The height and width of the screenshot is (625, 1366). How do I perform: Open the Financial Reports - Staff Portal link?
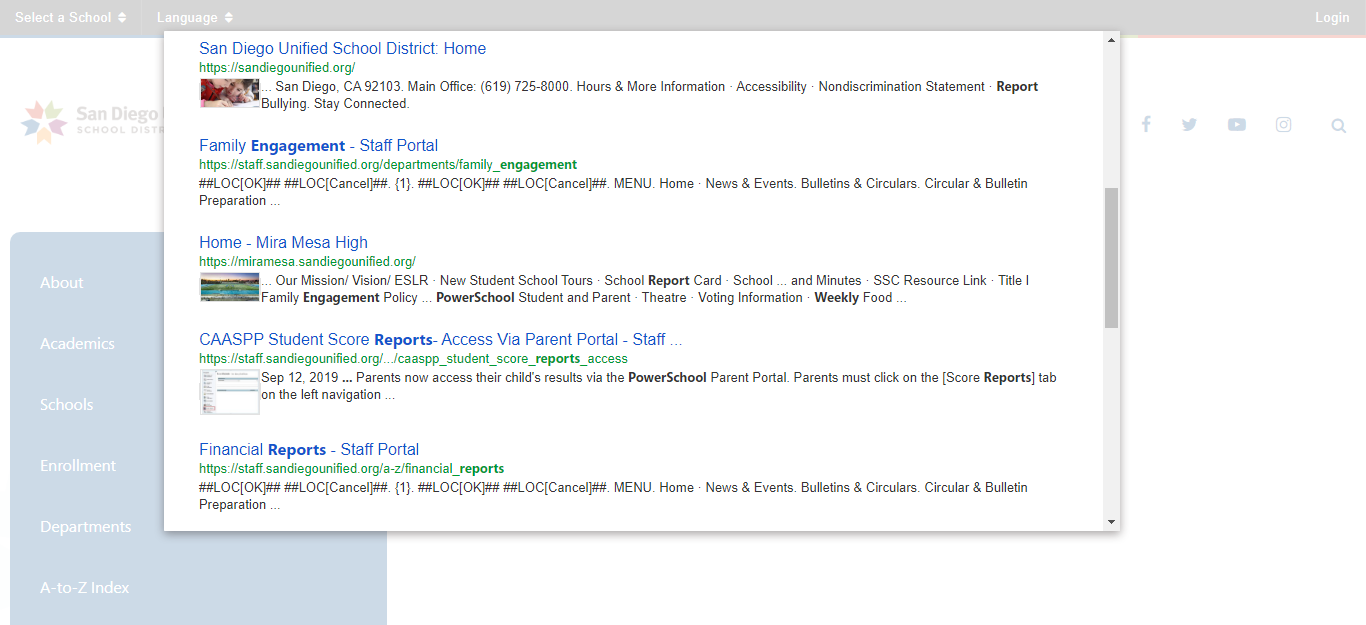(x=309, y=449)
